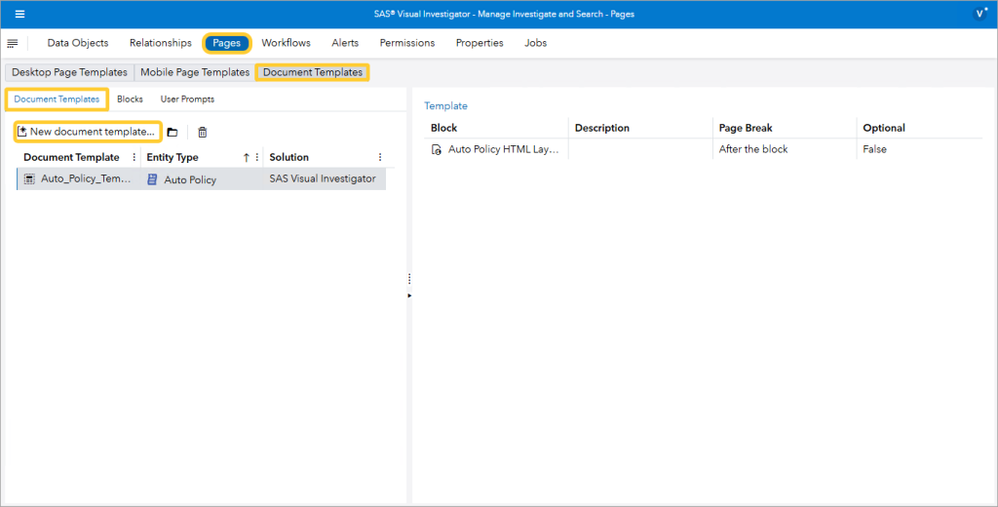Go to Data Objects tab
This screenshot has width=998, height=507.
78,43
